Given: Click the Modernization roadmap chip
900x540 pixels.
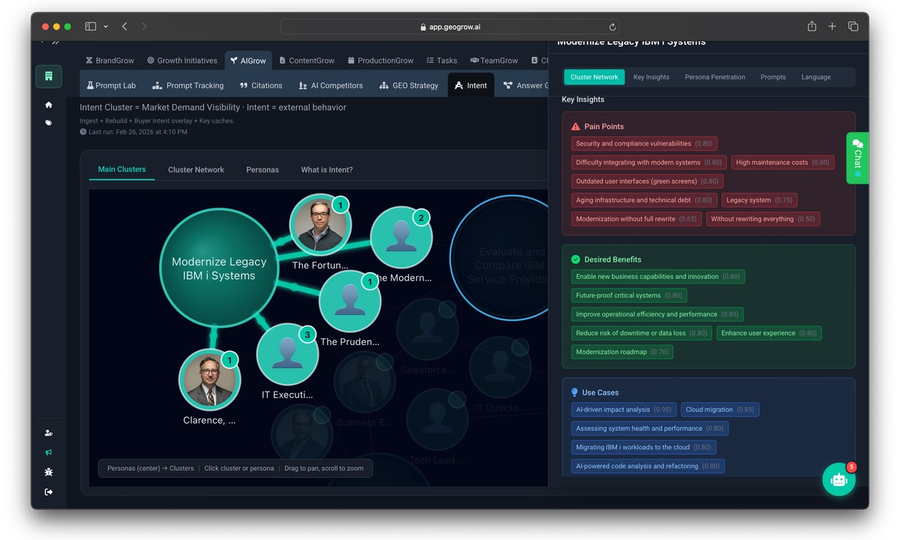Looking at the screenshot, I should tap(622, 352).
